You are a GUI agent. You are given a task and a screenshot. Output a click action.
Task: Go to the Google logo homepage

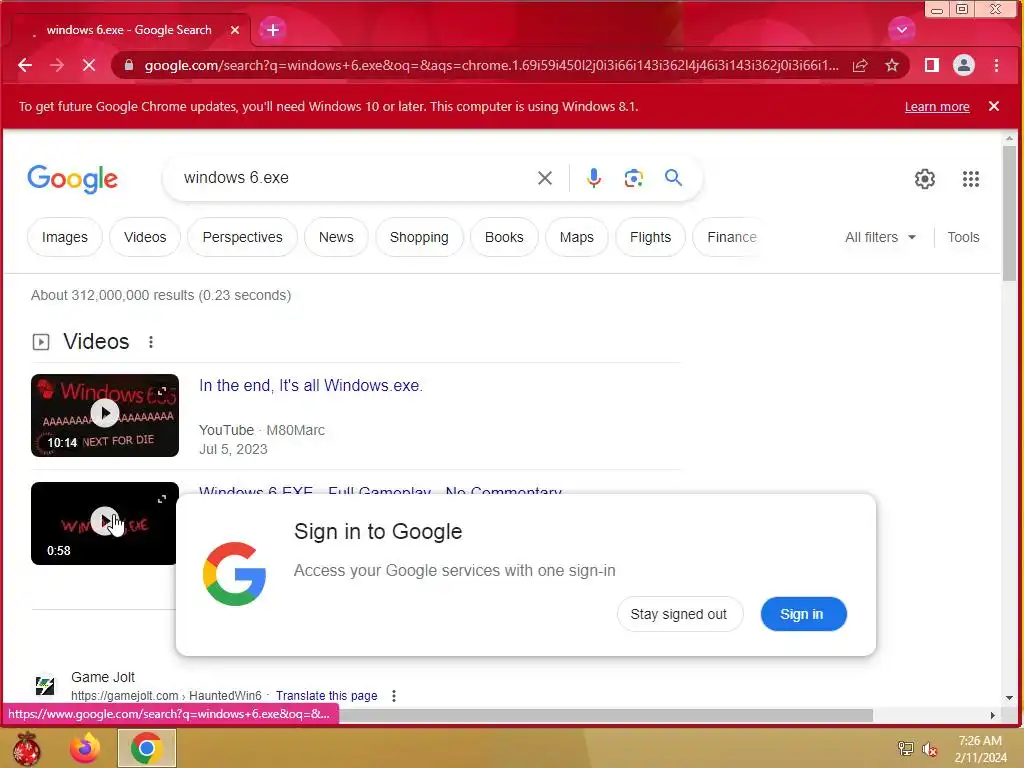pos(72,178)
